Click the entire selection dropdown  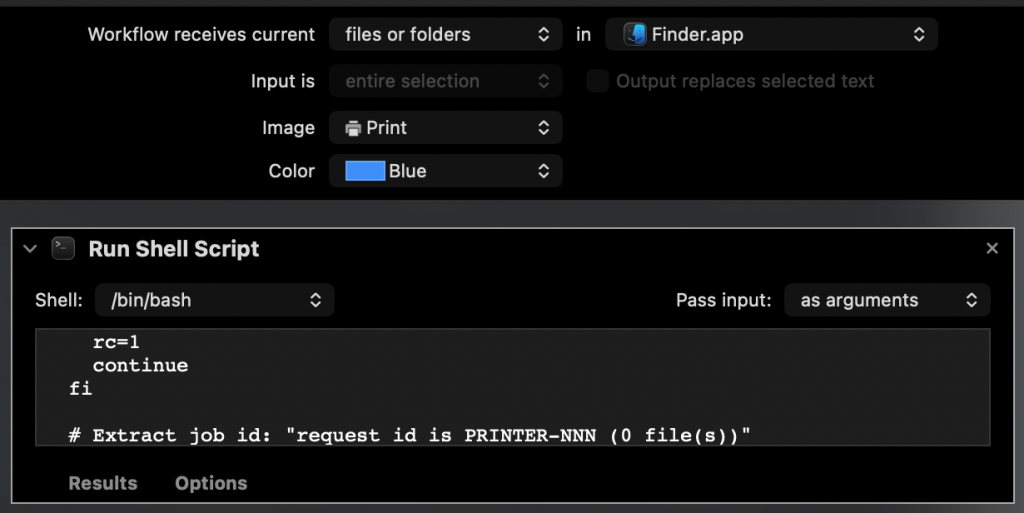445,81
